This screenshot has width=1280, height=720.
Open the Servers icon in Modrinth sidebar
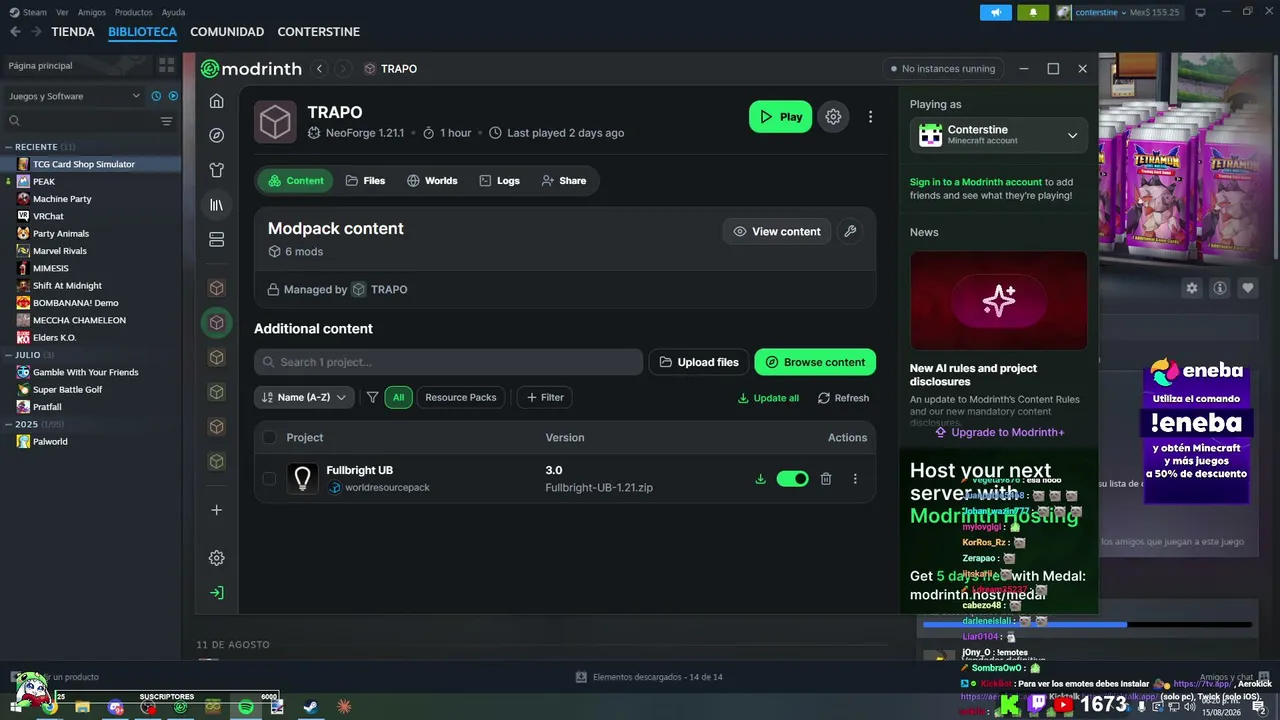[216, 239]
